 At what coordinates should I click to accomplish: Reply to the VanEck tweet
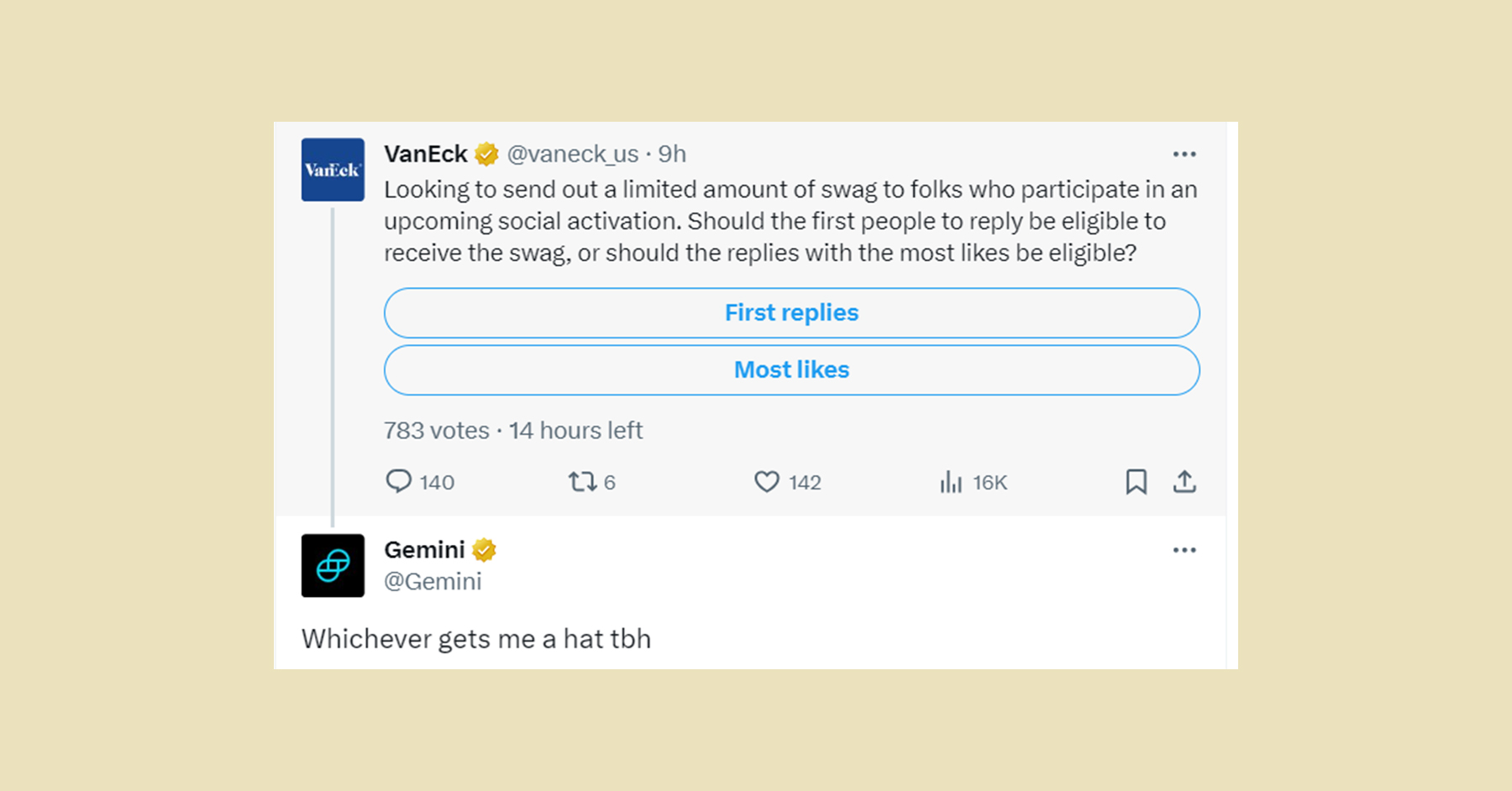click(398, 481)
